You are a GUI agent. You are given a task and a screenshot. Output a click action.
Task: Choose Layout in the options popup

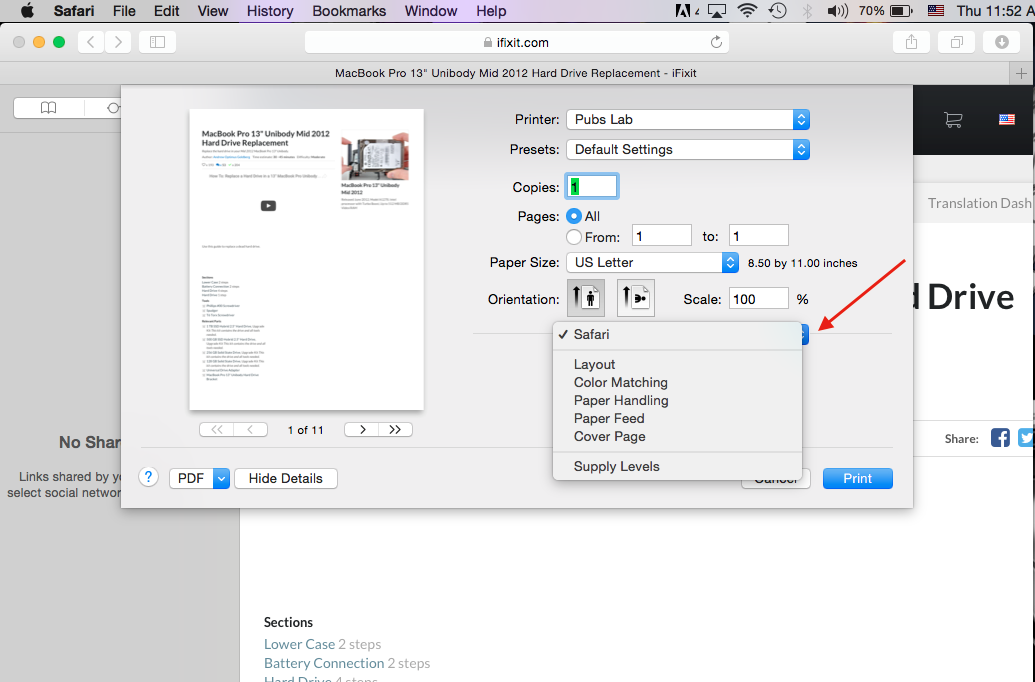pyautogui.click(x=677, y=364)
